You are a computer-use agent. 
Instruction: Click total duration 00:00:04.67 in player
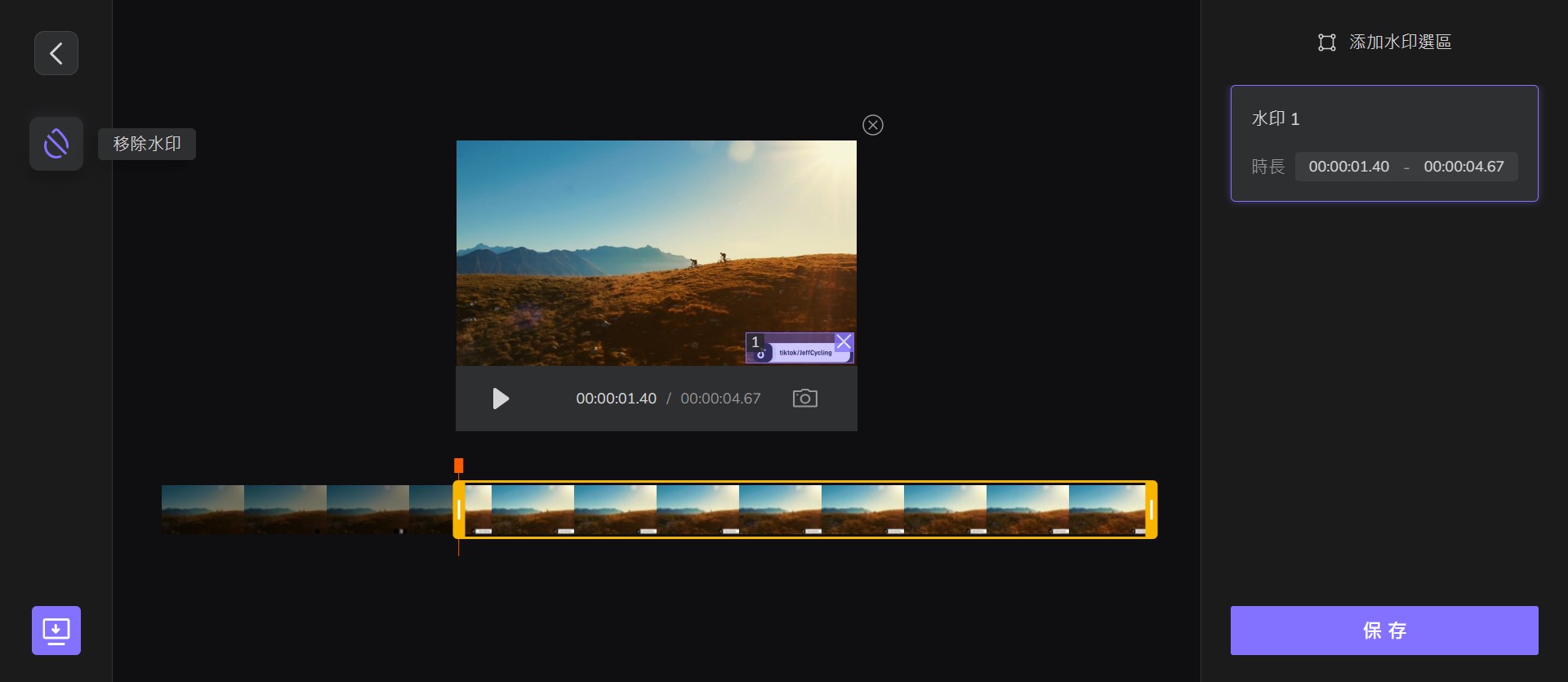coord(720,399)
